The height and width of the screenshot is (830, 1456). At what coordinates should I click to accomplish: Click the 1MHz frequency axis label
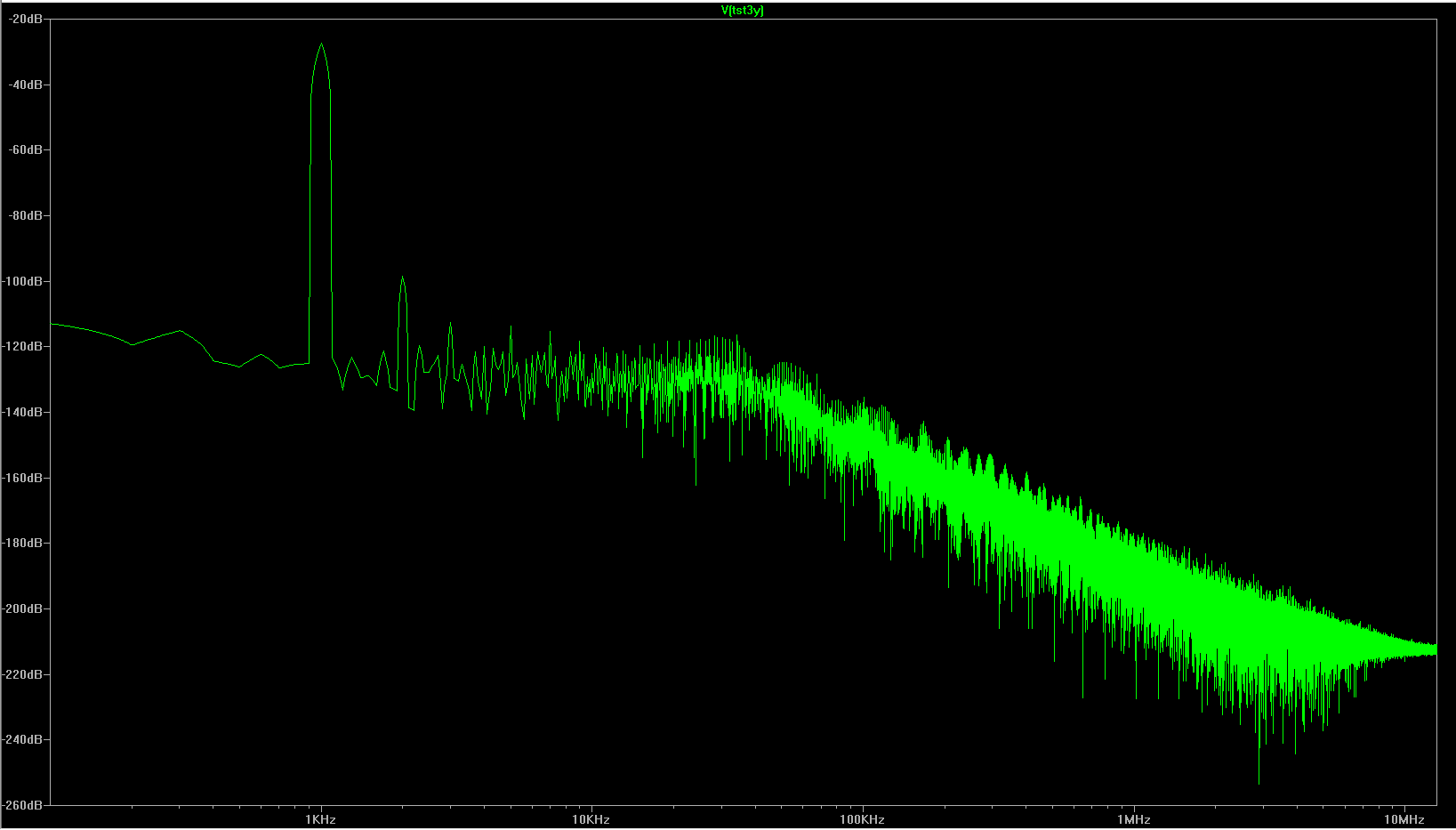coord(1134,819)
